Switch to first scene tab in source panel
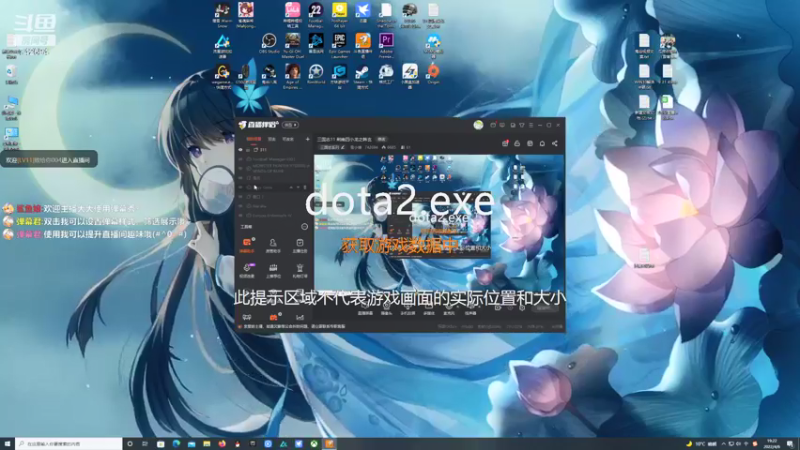This screenshot has width=800, height=450. 253,139
